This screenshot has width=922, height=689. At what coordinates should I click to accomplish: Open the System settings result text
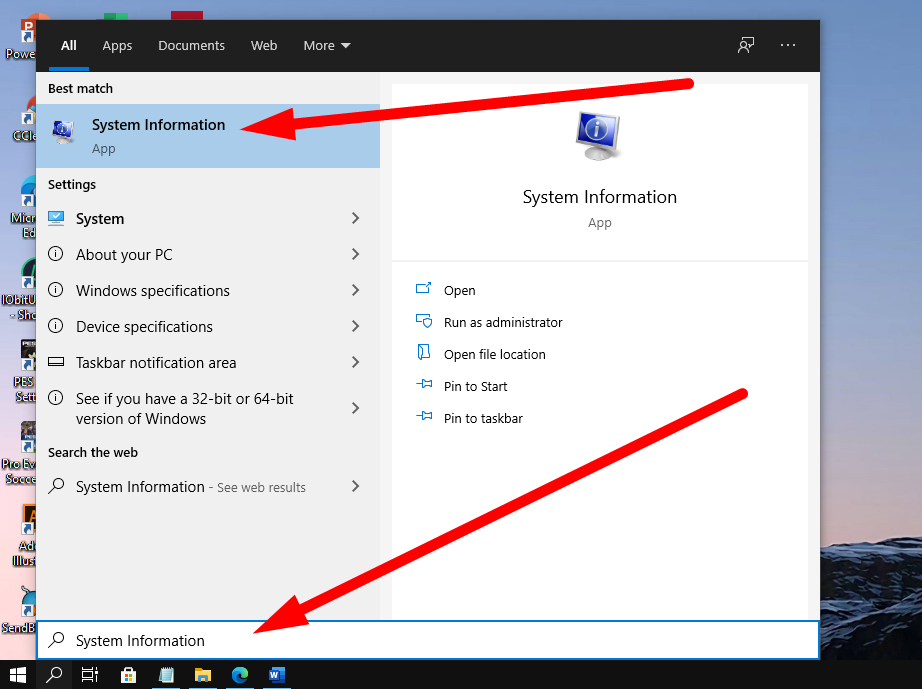coord(100,219)
